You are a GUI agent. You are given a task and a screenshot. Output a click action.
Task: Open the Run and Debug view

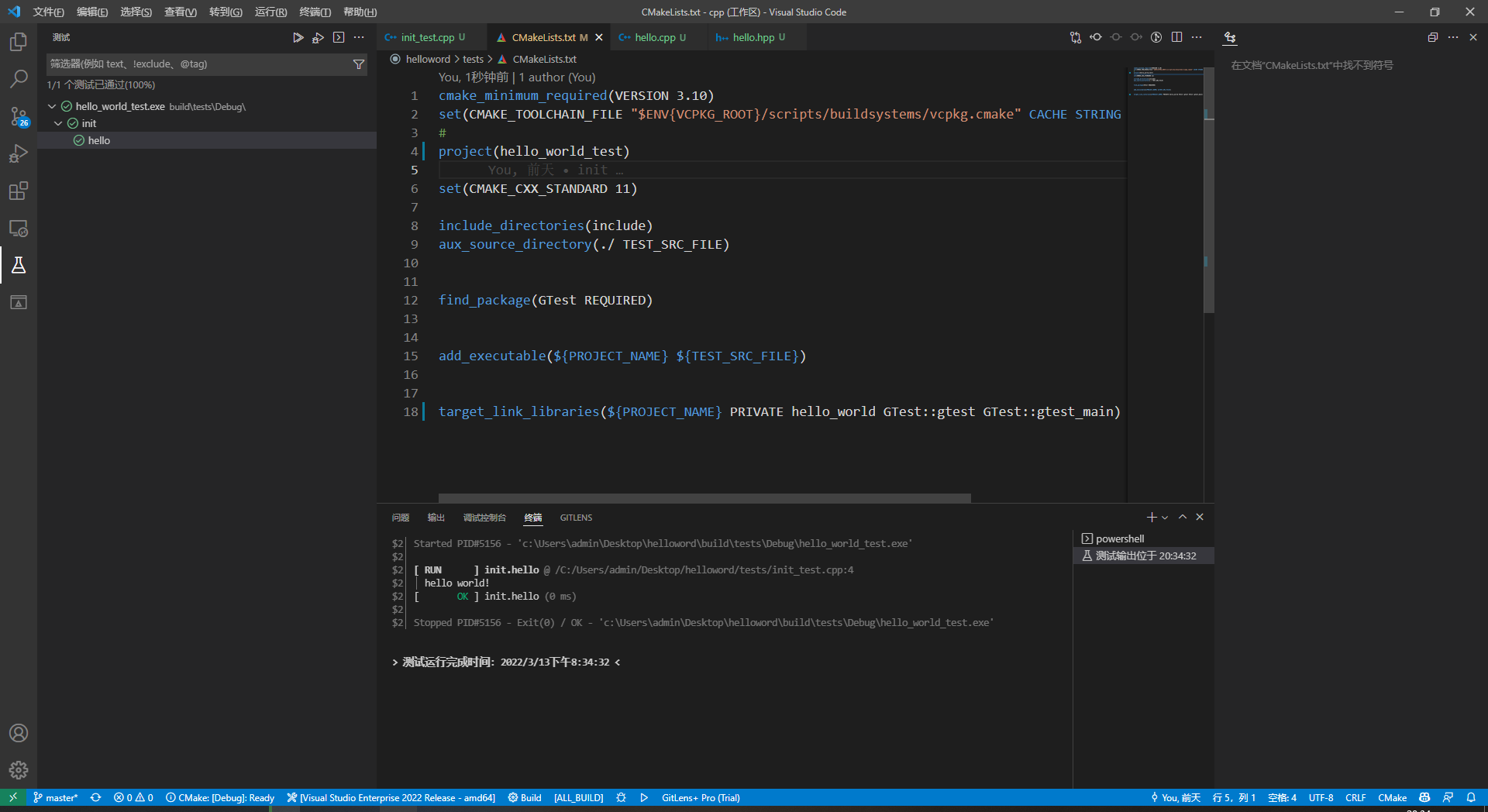click(19, 153)
